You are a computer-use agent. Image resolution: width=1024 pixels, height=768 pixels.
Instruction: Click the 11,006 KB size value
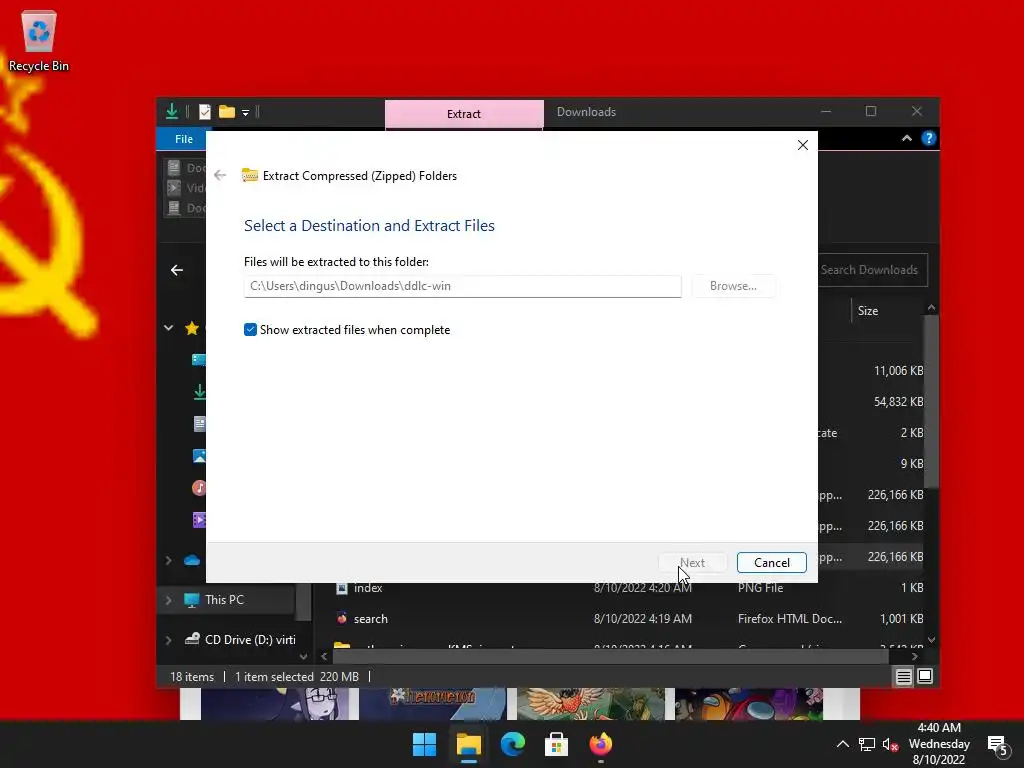[898, 370]
